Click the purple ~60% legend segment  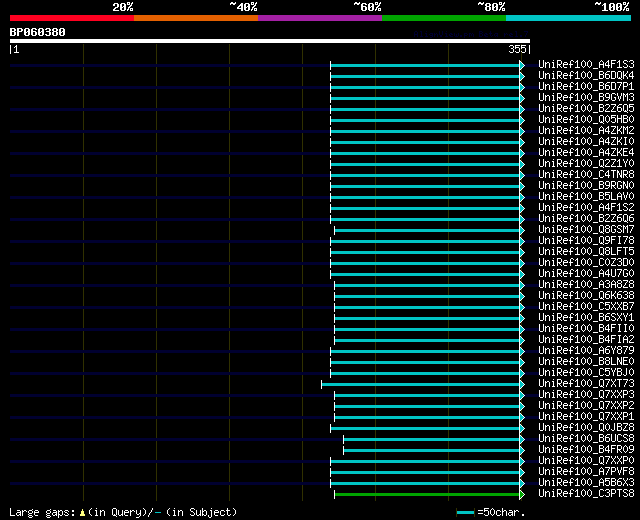tap(320, 18)
